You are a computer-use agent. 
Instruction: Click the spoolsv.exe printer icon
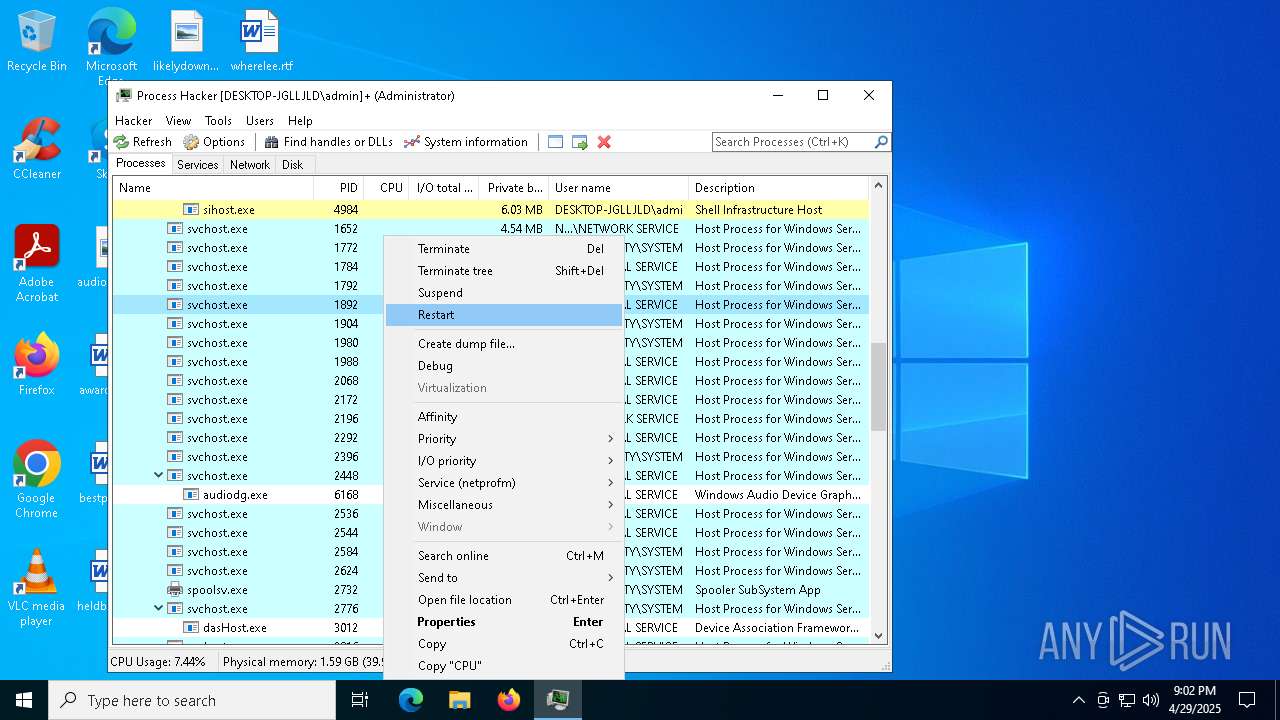175,590
